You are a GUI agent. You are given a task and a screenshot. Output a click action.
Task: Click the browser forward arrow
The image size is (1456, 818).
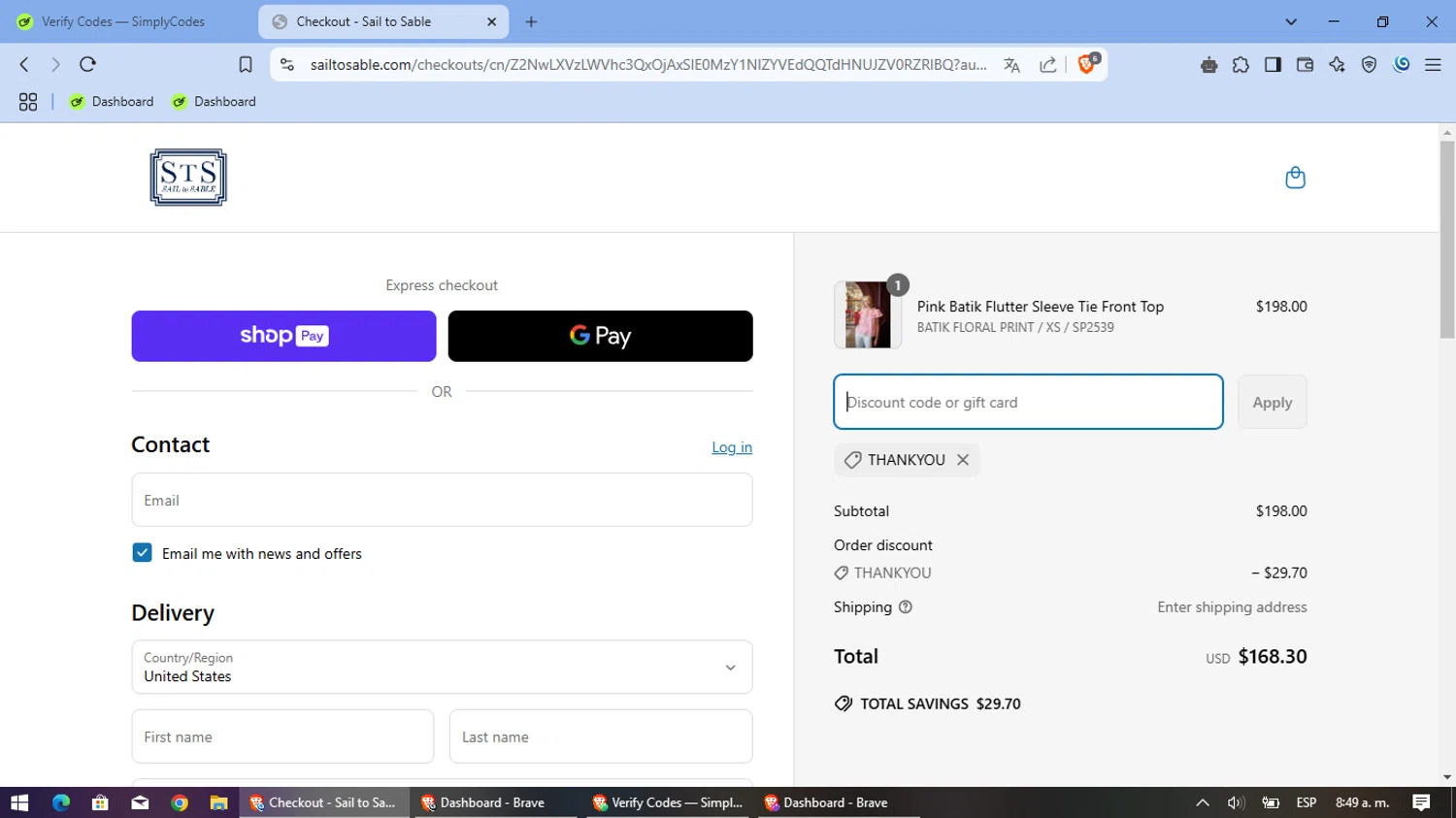coord(55,64)
